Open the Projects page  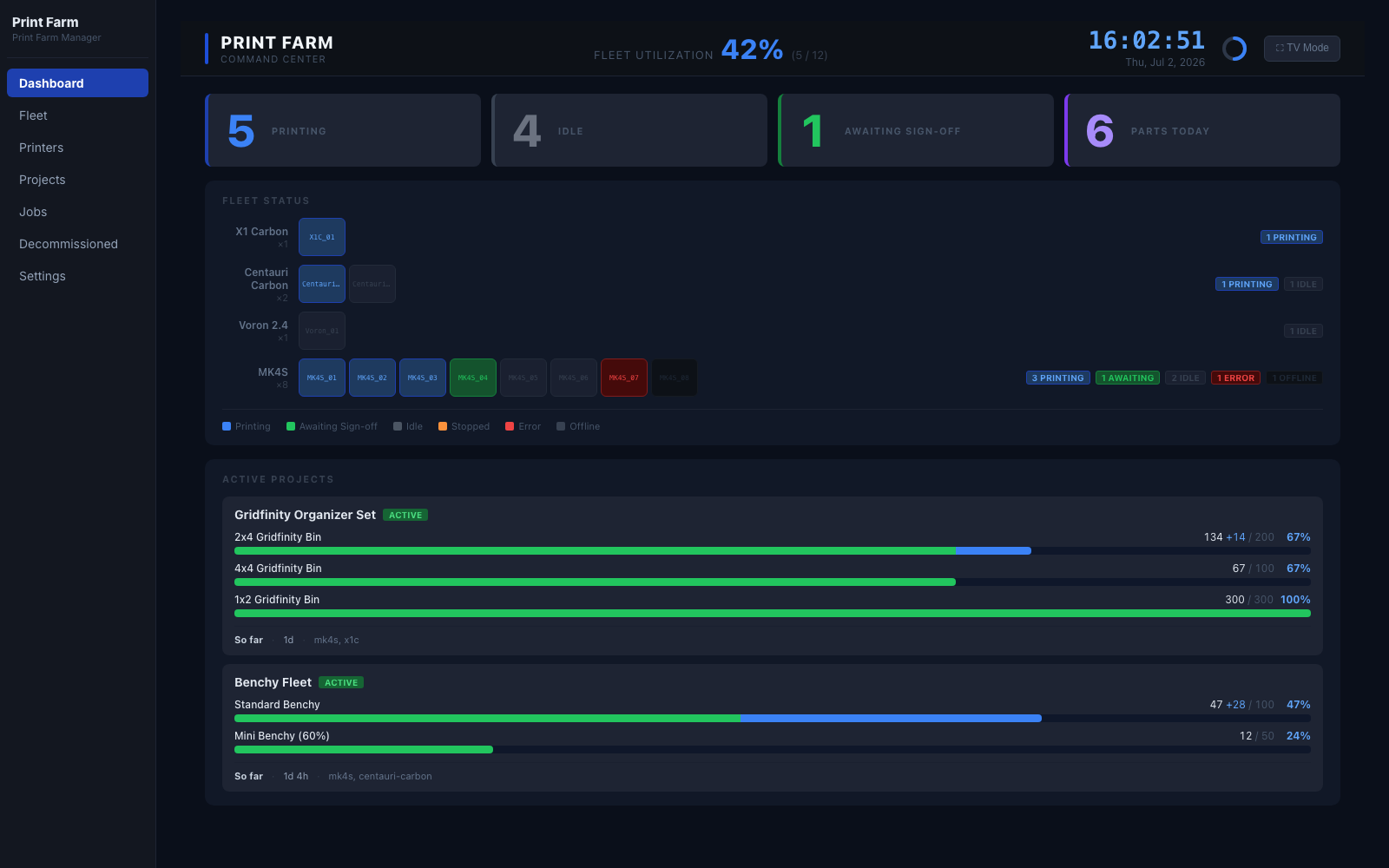tap(77, 180)
